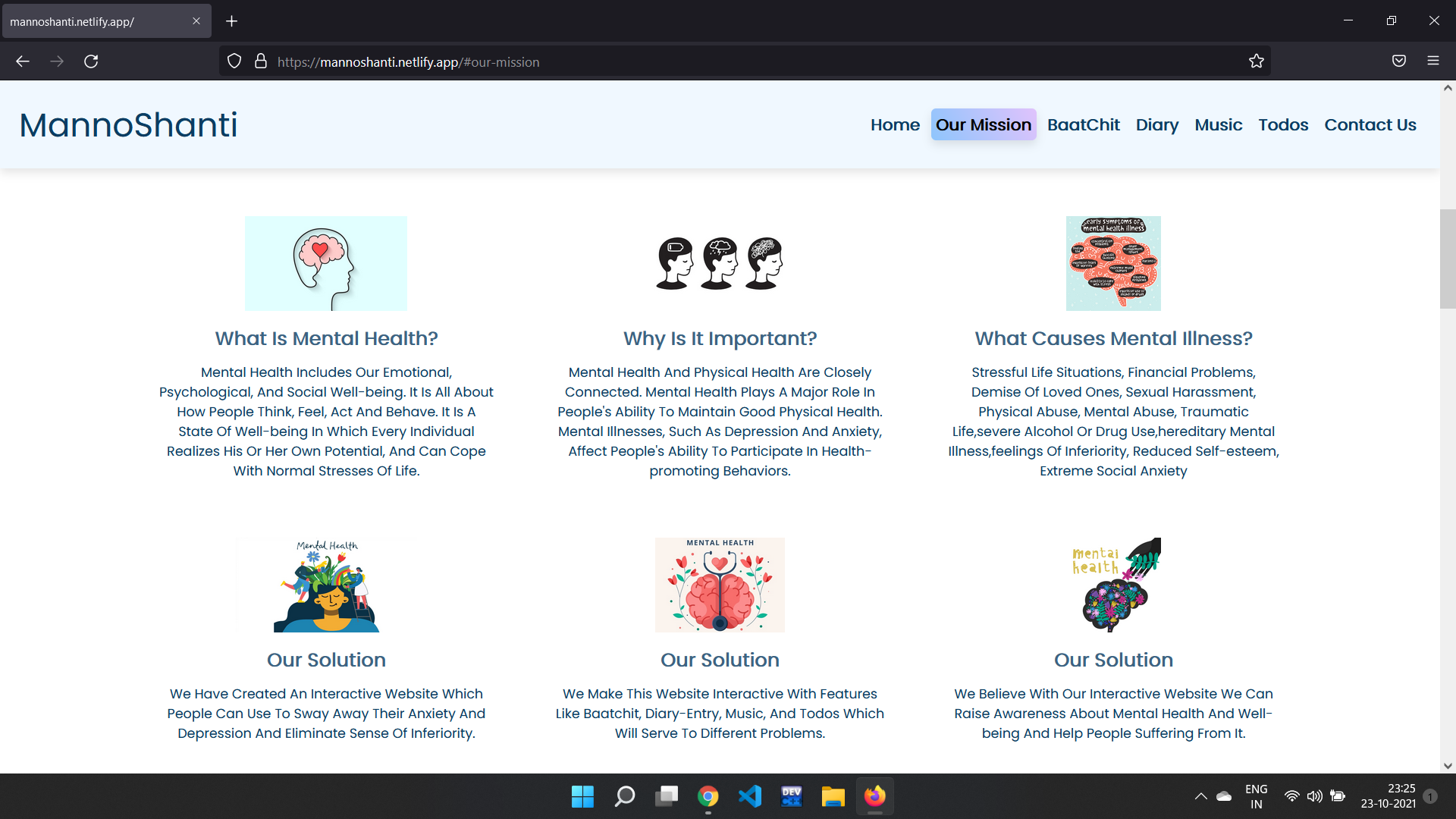
Task: Bookmark this page with star icon
Action: [x=1257, y=61]
